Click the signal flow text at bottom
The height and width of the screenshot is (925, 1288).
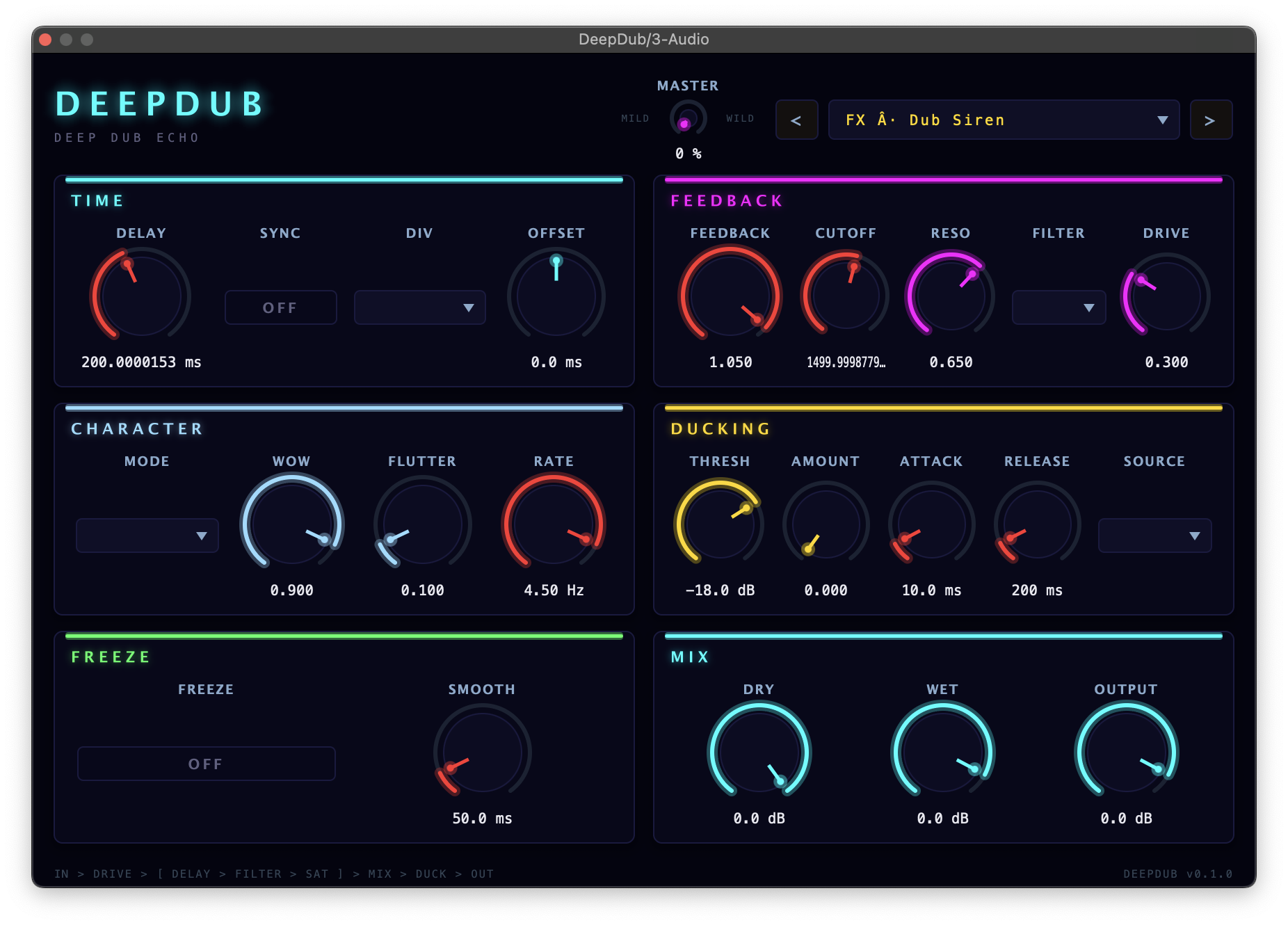click(x=274, y=874)
